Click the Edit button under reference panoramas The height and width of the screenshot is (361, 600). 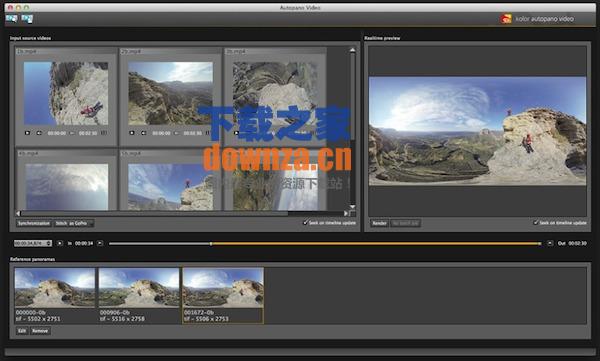22,331
